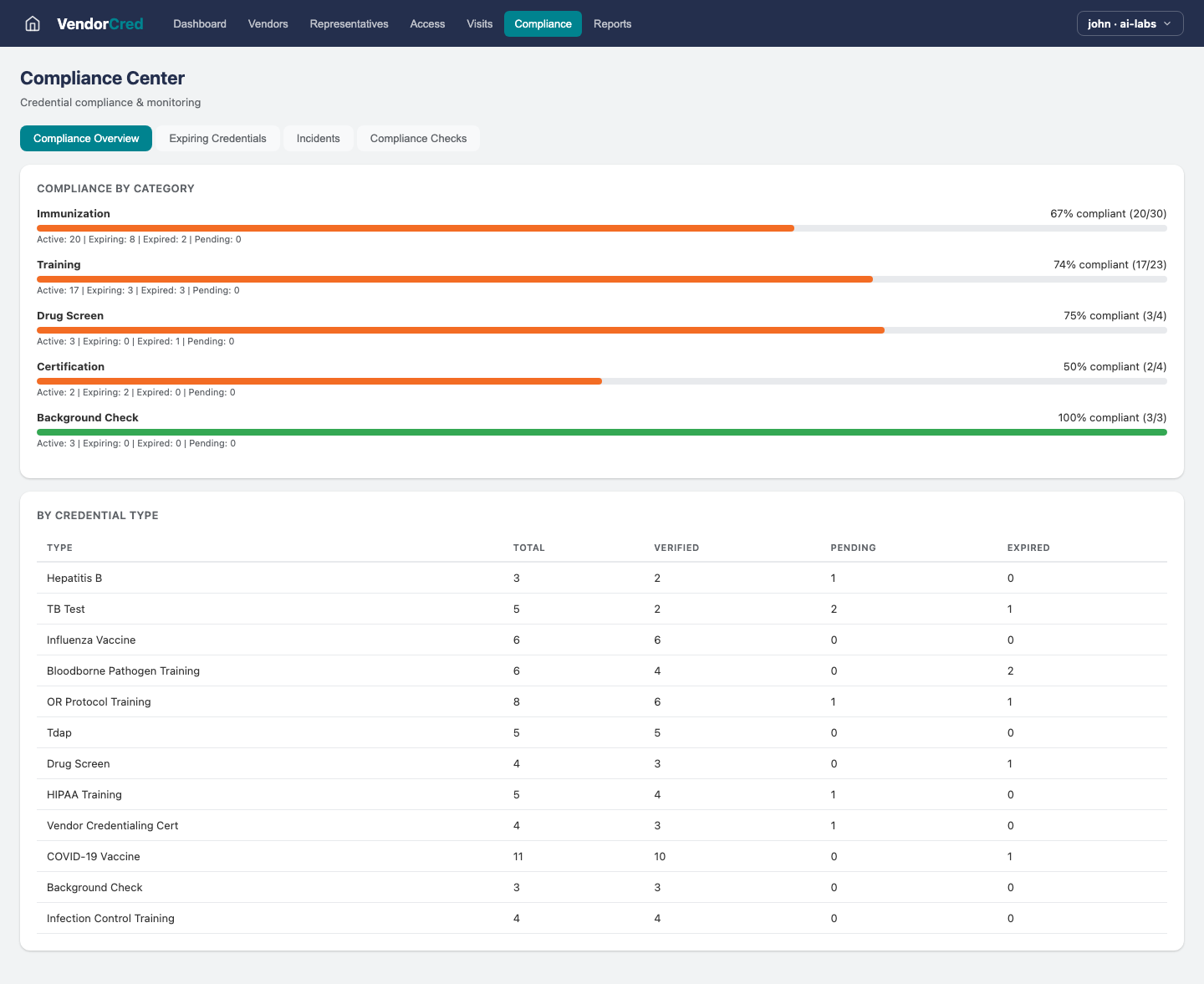Click the home icon in the navigation bar
Image resolution: width=1204 pixels, height=984 pixels.
[x=32, y=23]
